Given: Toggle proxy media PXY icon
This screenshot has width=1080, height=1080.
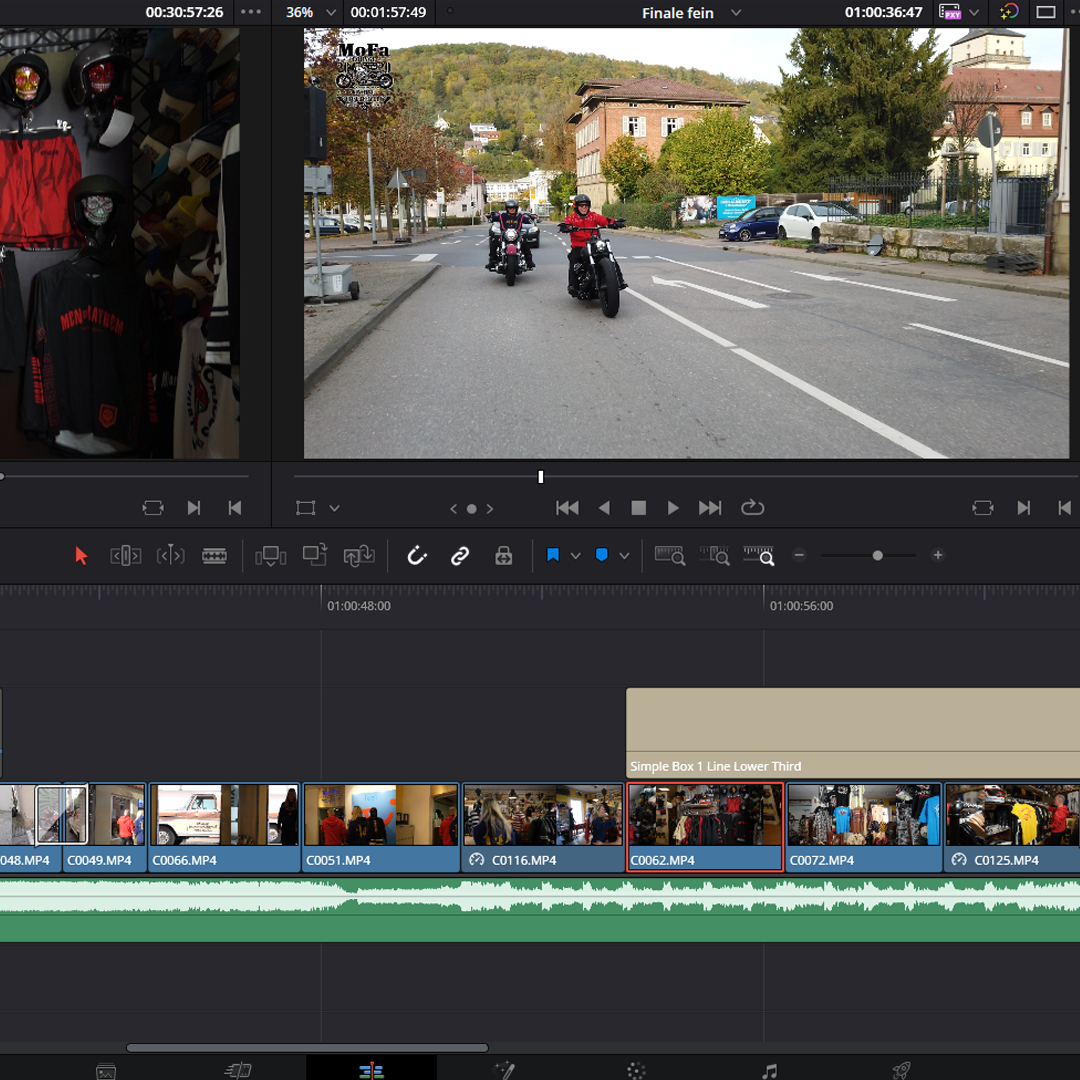Looking at the screenshot, I should (x=950, y=12).
